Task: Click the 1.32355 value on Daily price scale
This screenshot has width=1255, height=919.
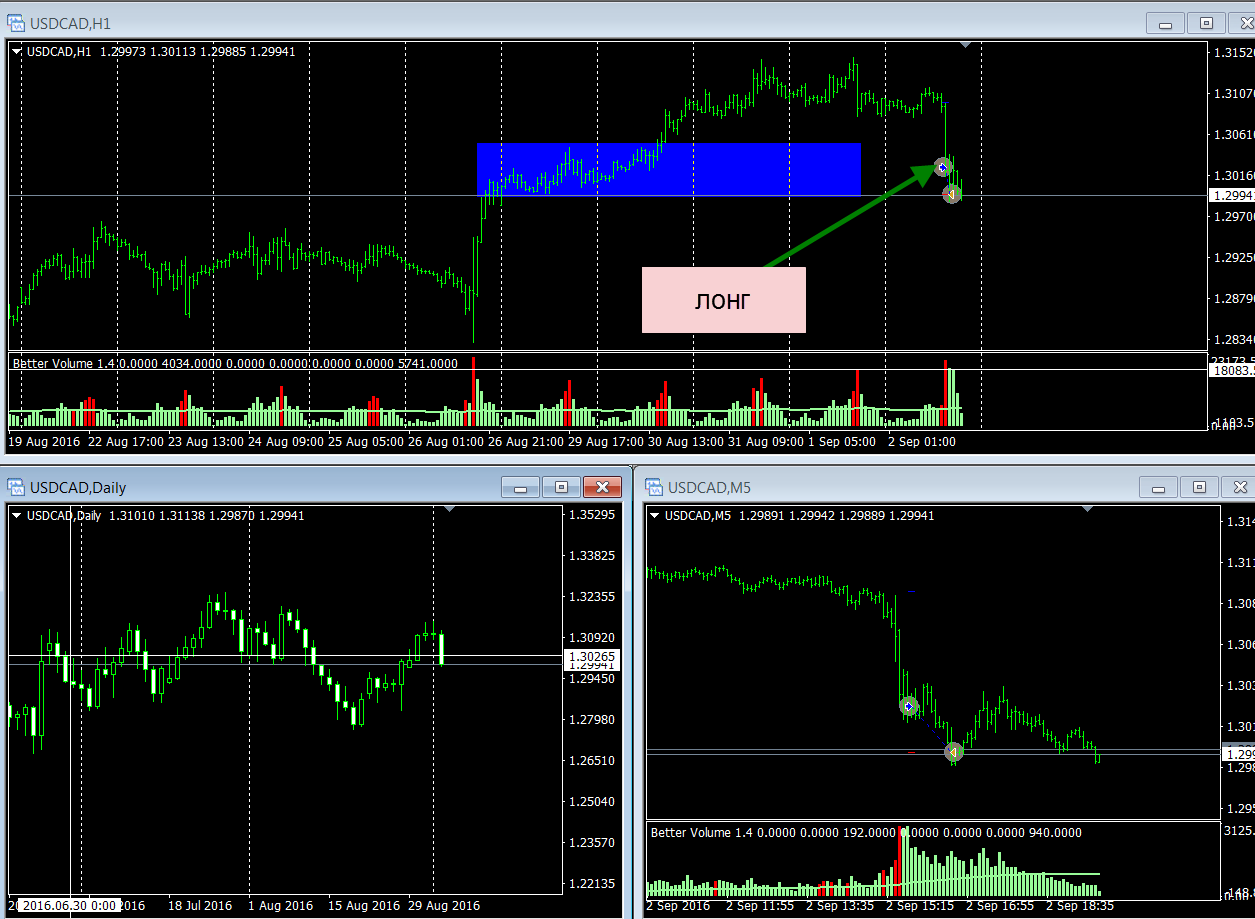Action: tap(590, 597)
